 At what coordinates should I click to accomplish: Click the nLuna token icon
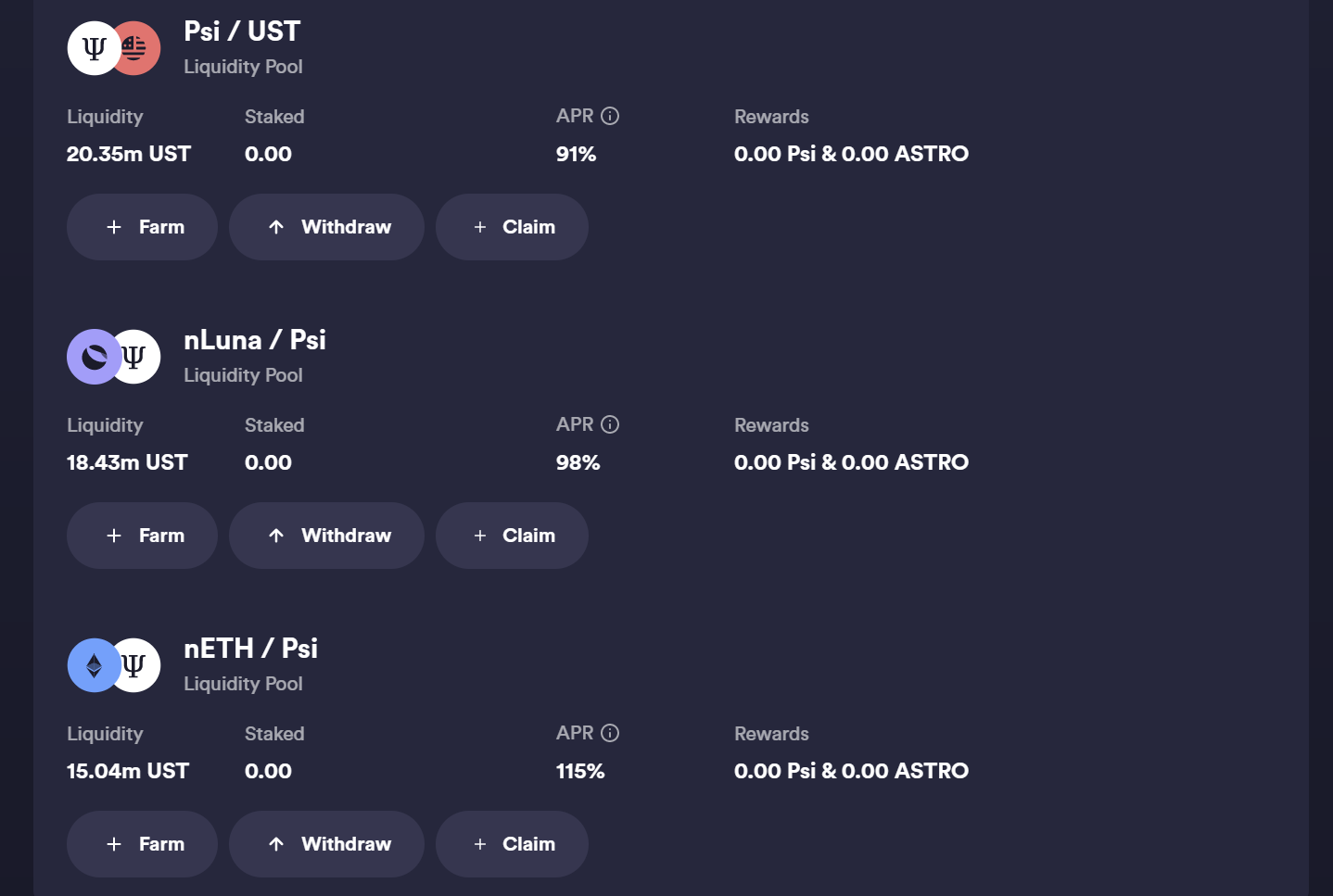pos(93,357)
